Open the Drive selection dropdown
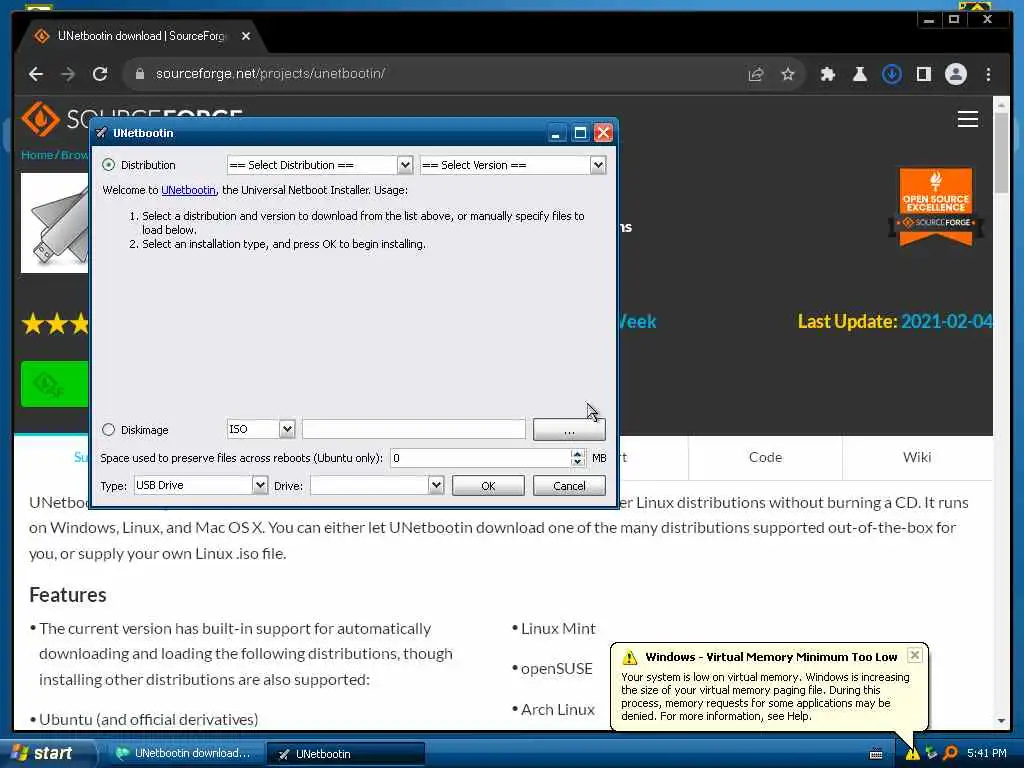The image size is (1024, 768). 377,485
